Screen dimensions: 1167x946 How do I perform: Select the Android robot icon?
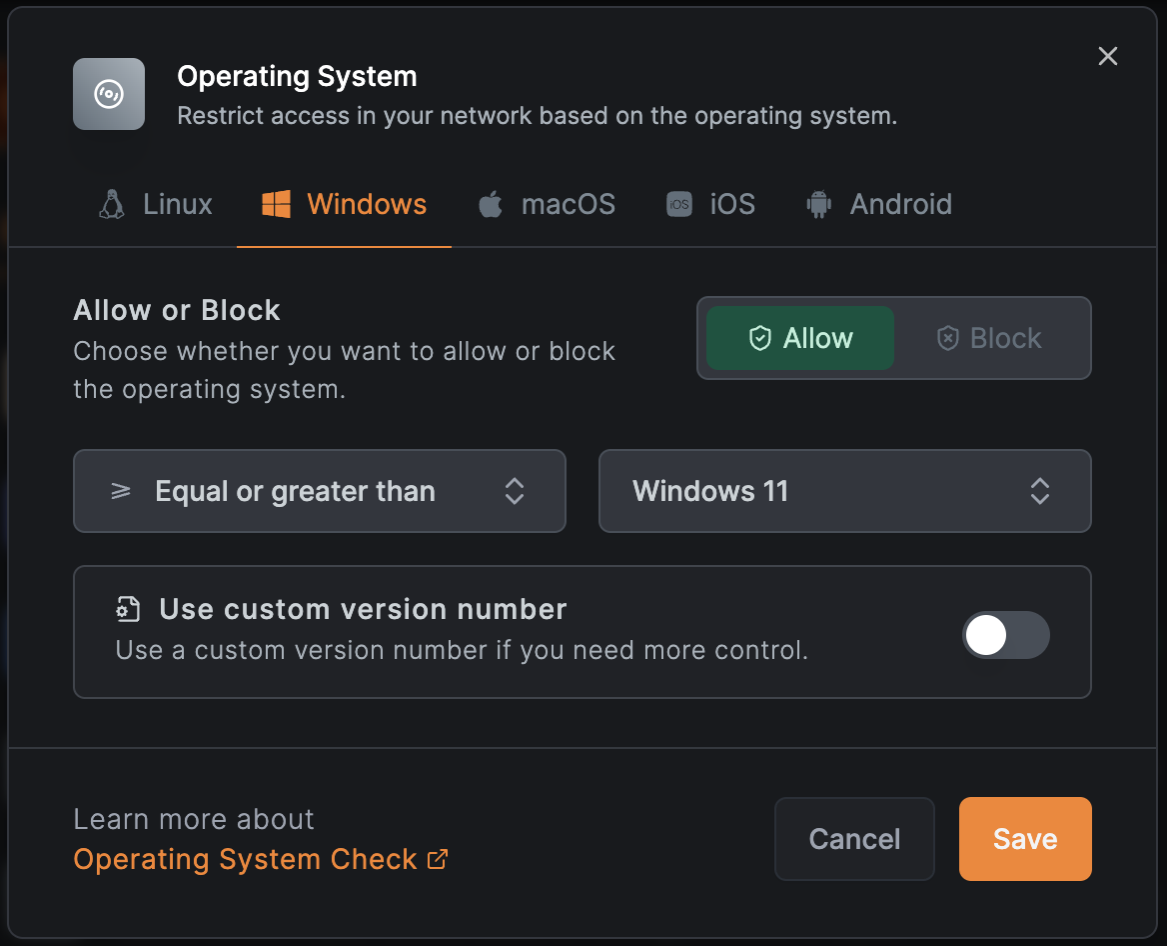(x=820, y=203)
